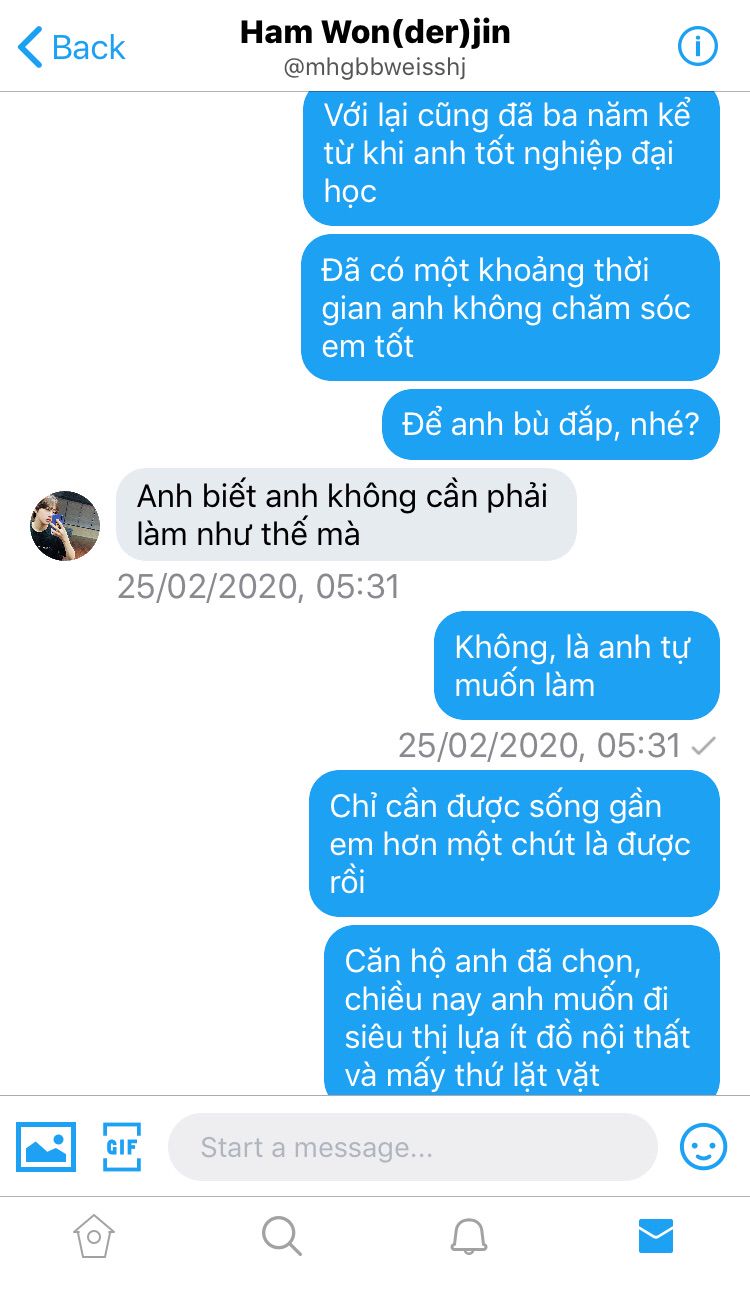The height and width of the screenshot is (1297, 750).
Task: Tap the sender's profile avatar
Action: pos(65,525)
